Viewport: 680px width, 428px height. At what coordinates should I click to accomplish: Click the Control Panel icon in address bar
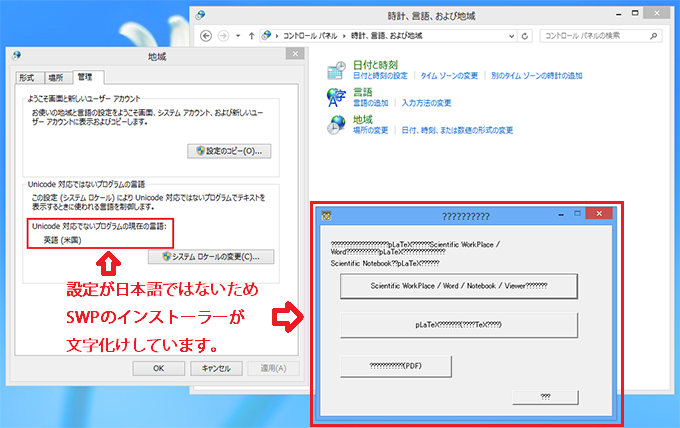click(267, 36)
